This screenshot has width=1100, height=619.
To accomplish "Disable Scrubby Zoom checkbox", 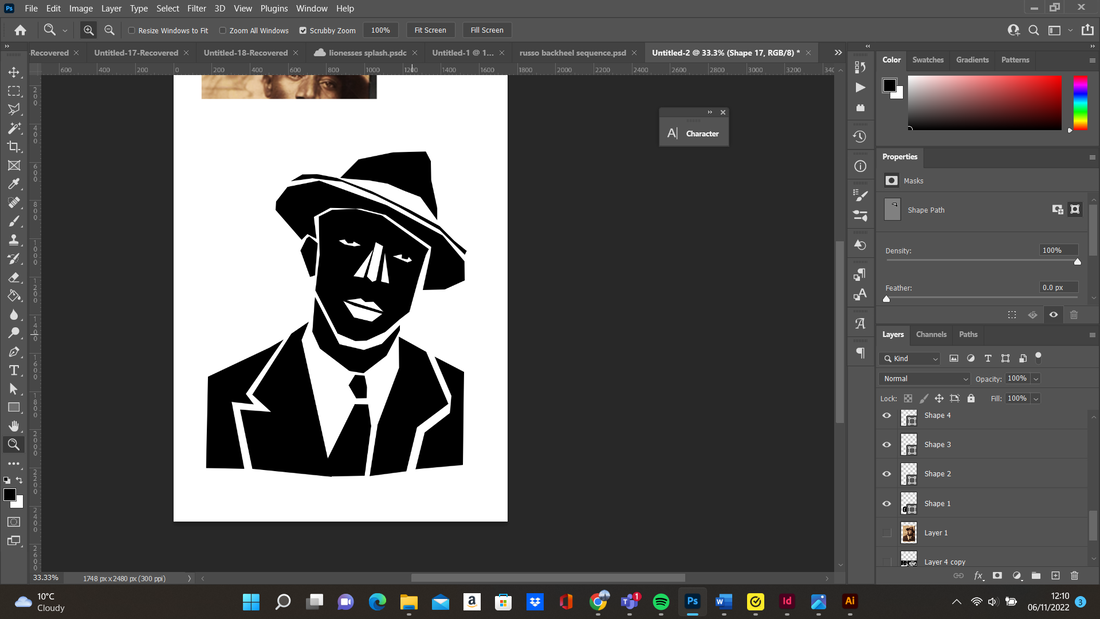I will click(x=303, y=30).
